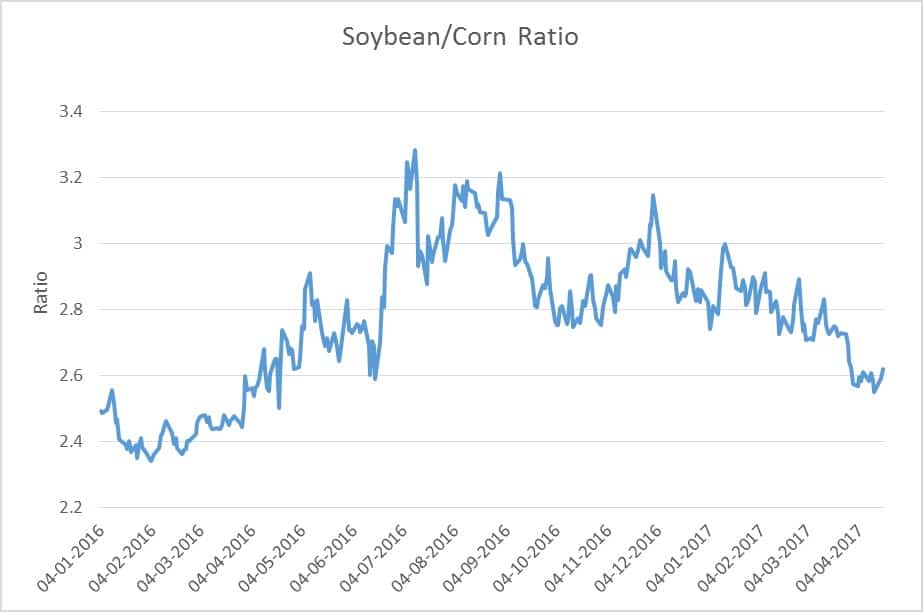This screenshot has height=612, width=923.
Task: Click the July 2016 peak on line
Action: coord(414,150)
